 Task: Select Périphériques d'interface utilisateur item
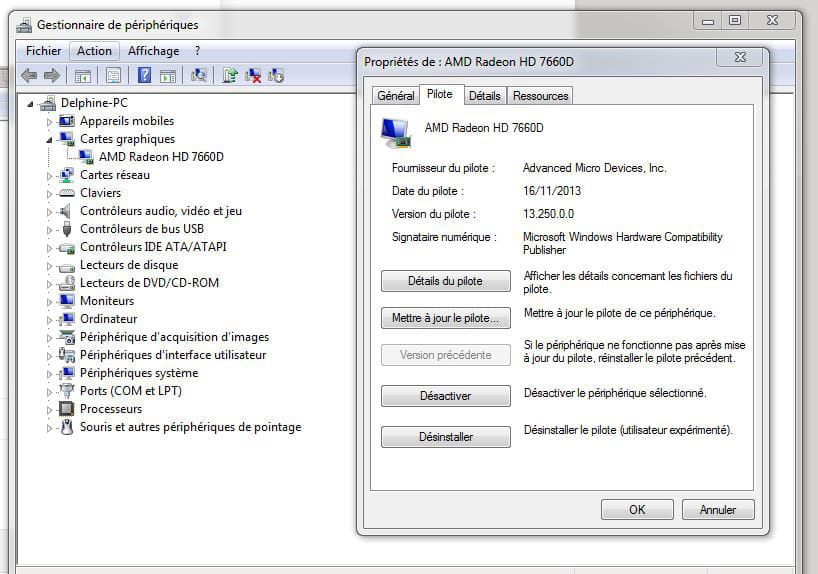[173, 355]
